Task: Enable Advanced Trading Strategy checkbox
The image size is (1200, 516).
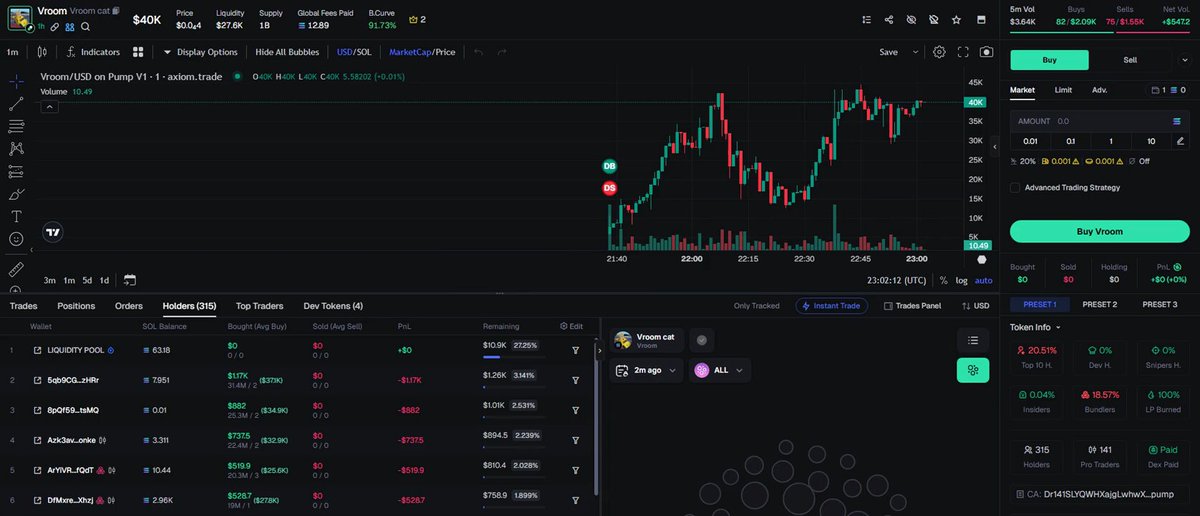Action: tap(1015, 187)
